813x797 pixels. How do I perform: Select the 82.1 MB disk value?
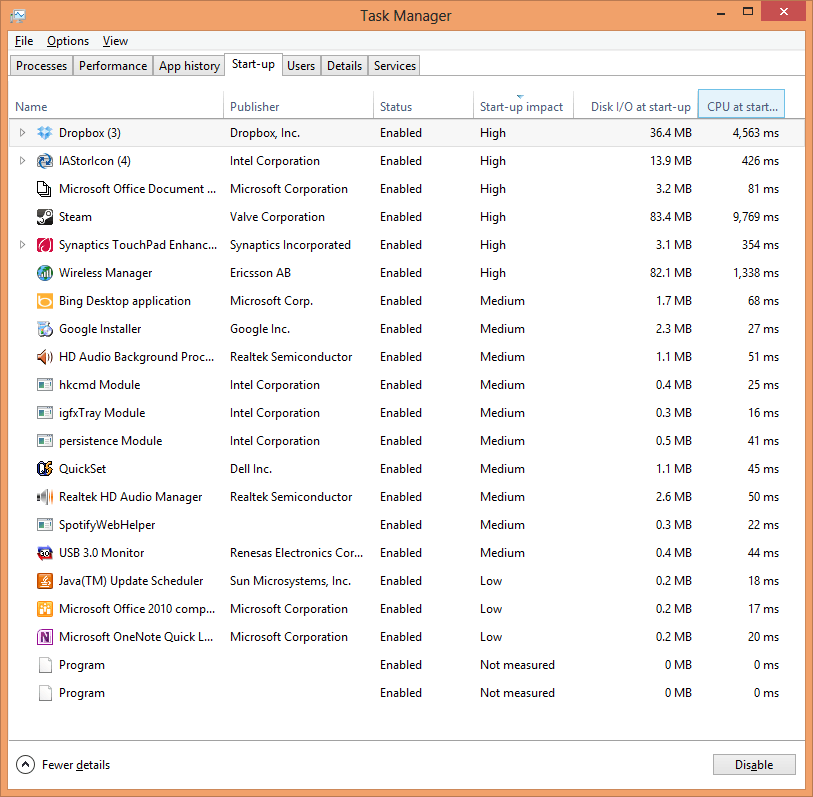[670, 273]
